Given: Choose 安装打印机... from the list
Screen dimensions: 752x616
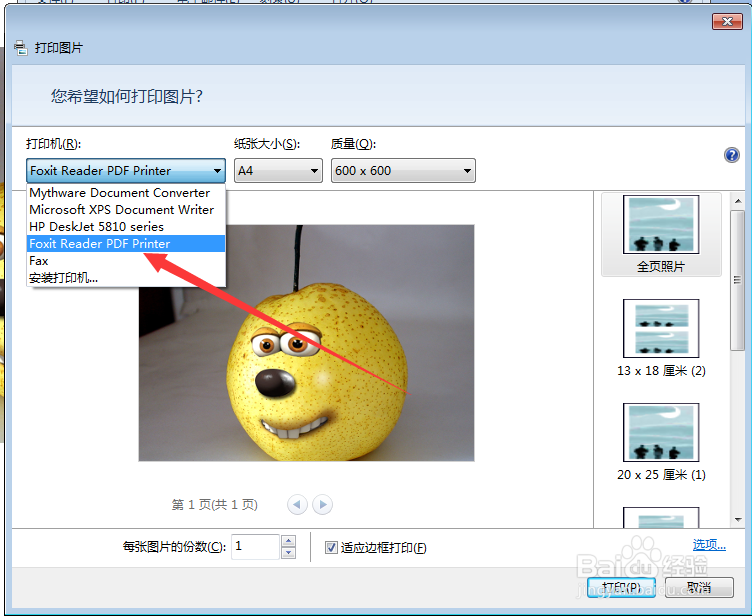Looking at the screenshot, I should 126,278.
